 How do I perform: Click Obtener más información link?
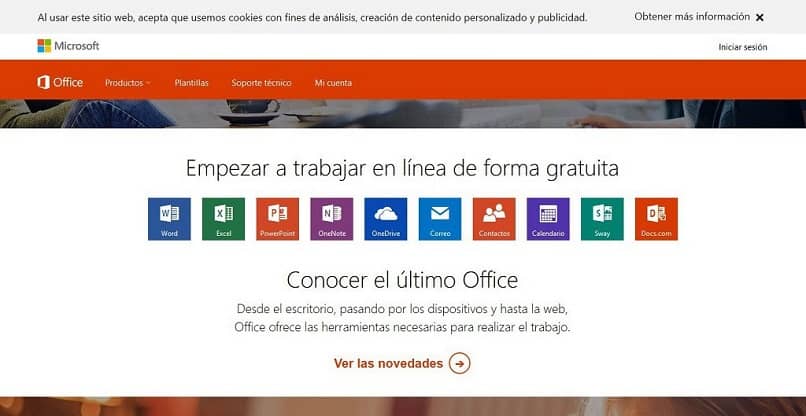tap(692, 16)
